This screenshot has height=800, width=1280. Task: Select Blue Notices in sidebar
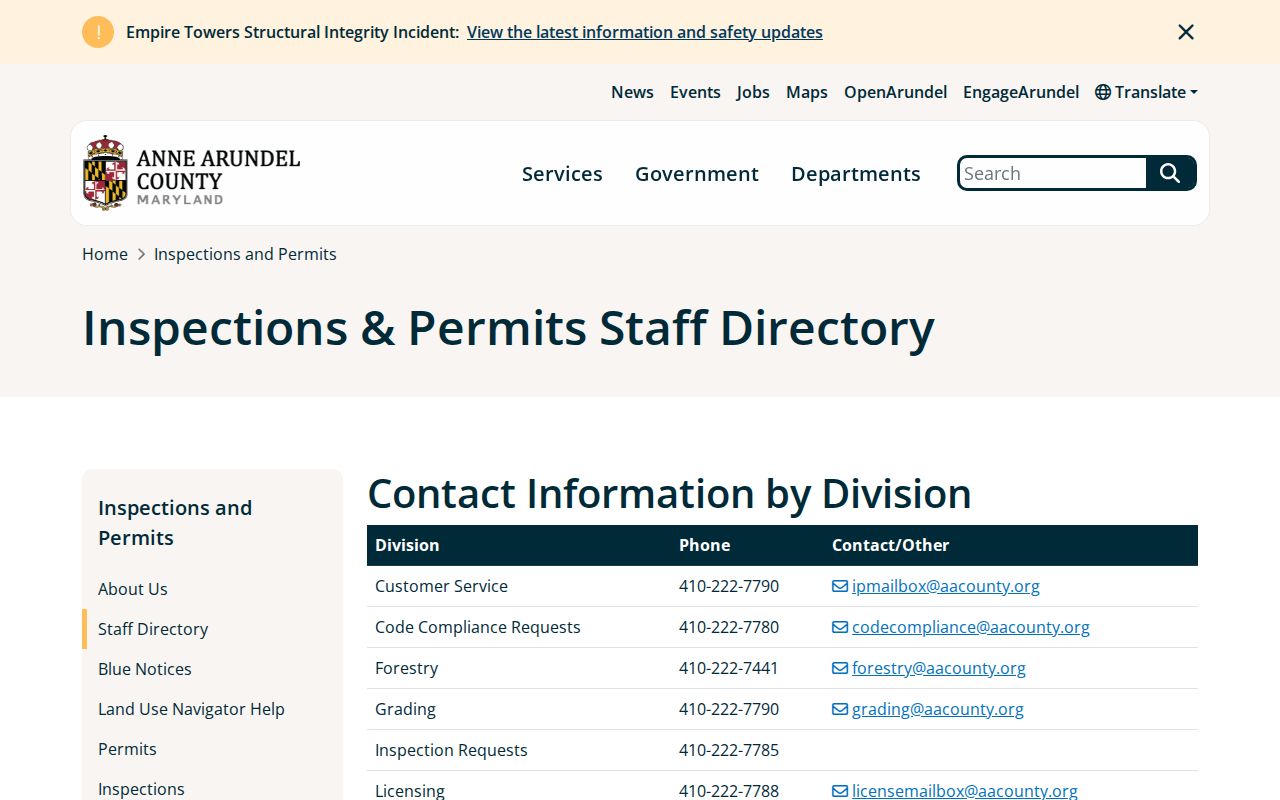click(x=145, y=669)
